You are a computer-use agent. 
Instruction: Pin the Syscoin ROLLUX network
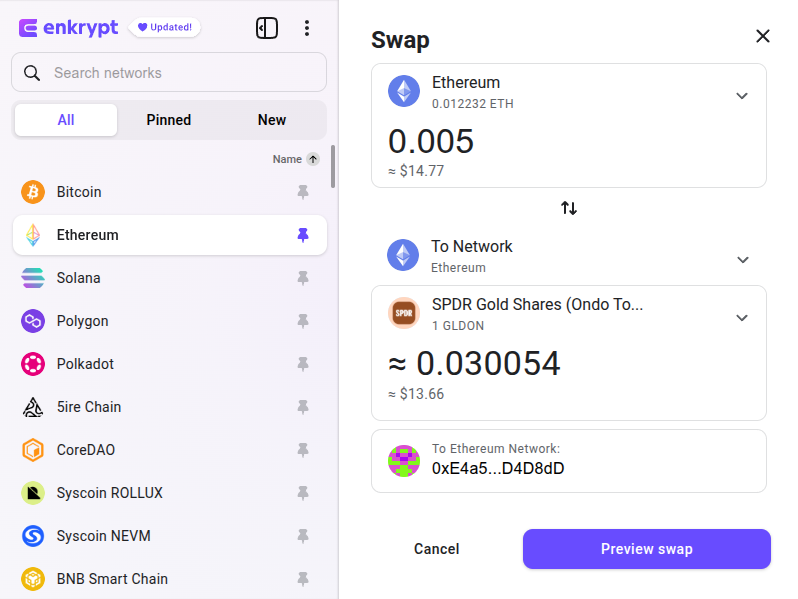[x=303, y=493]
